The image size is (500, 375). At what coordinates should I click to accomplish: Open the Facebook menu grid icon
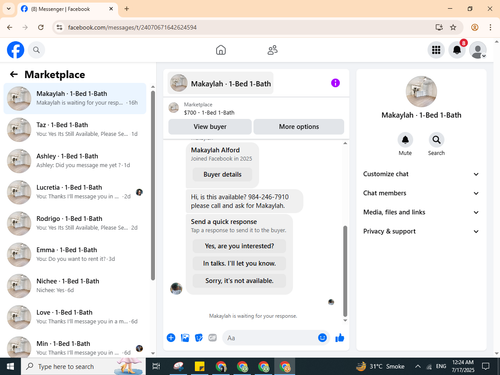(x=436, y=50)
